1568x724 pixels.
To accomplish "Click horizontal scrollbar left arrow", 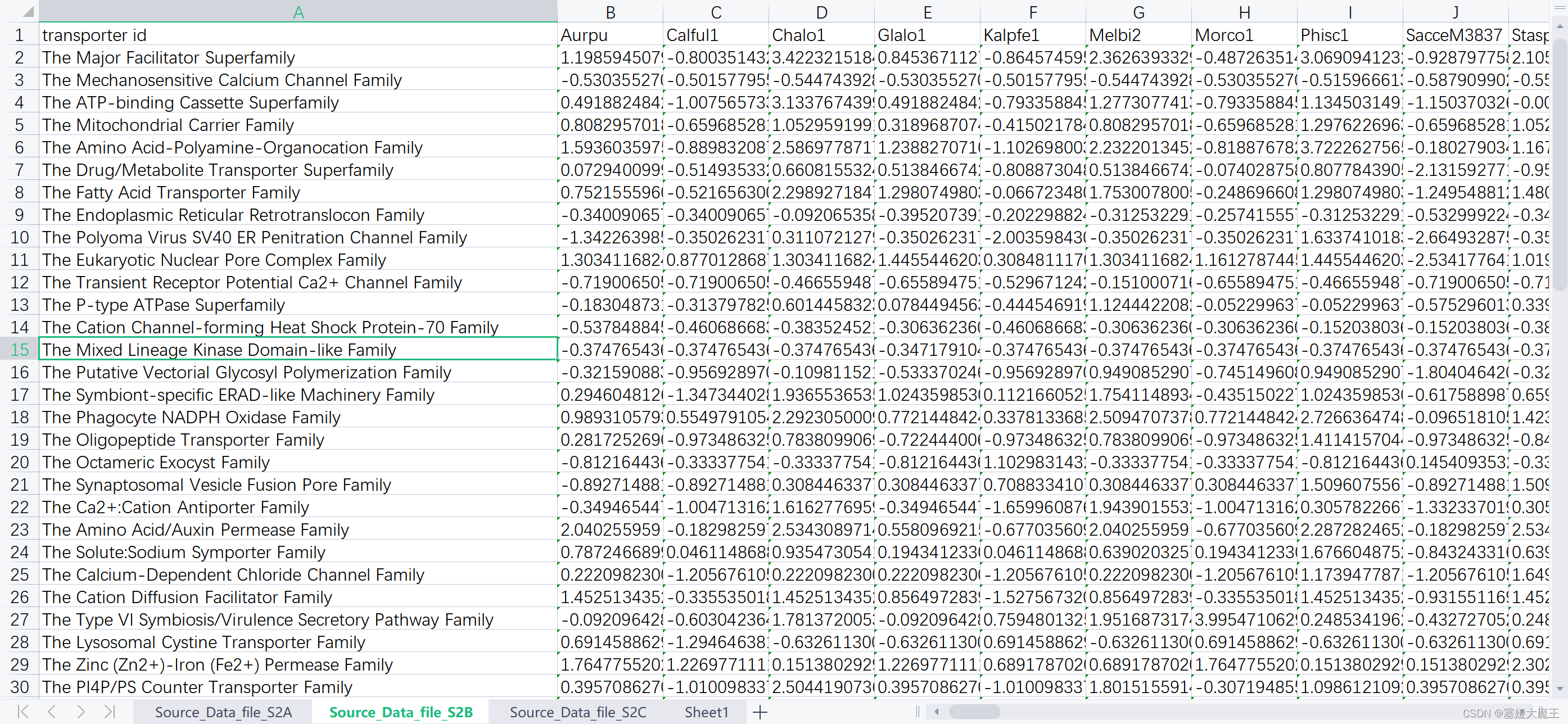I will point(937,711).
